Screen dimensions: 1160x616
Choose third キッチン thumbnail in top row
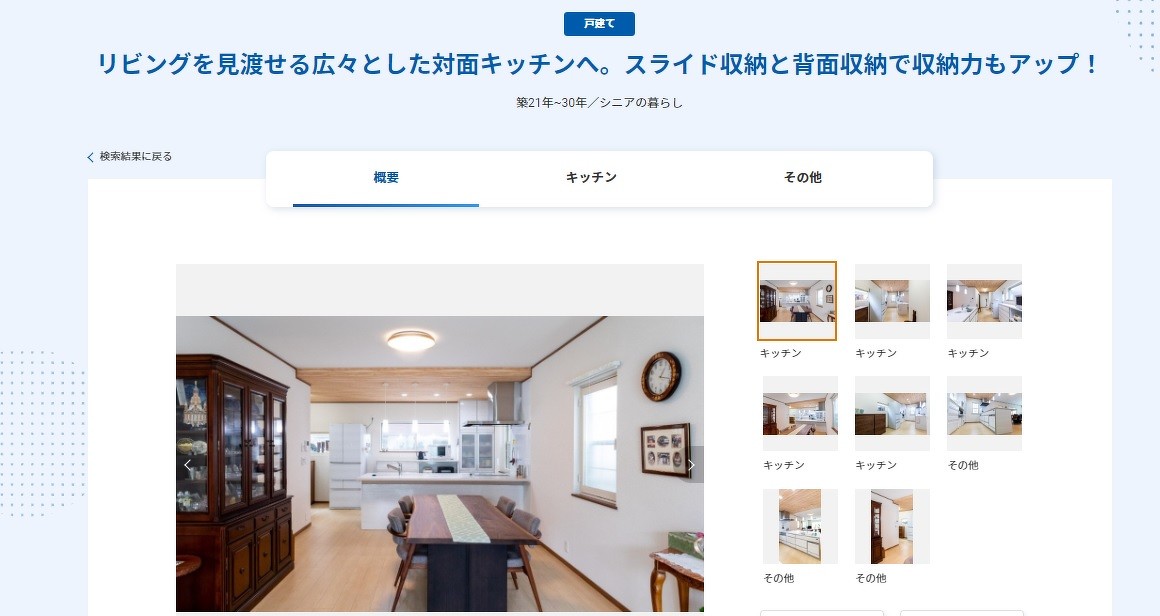pos(984,301)
